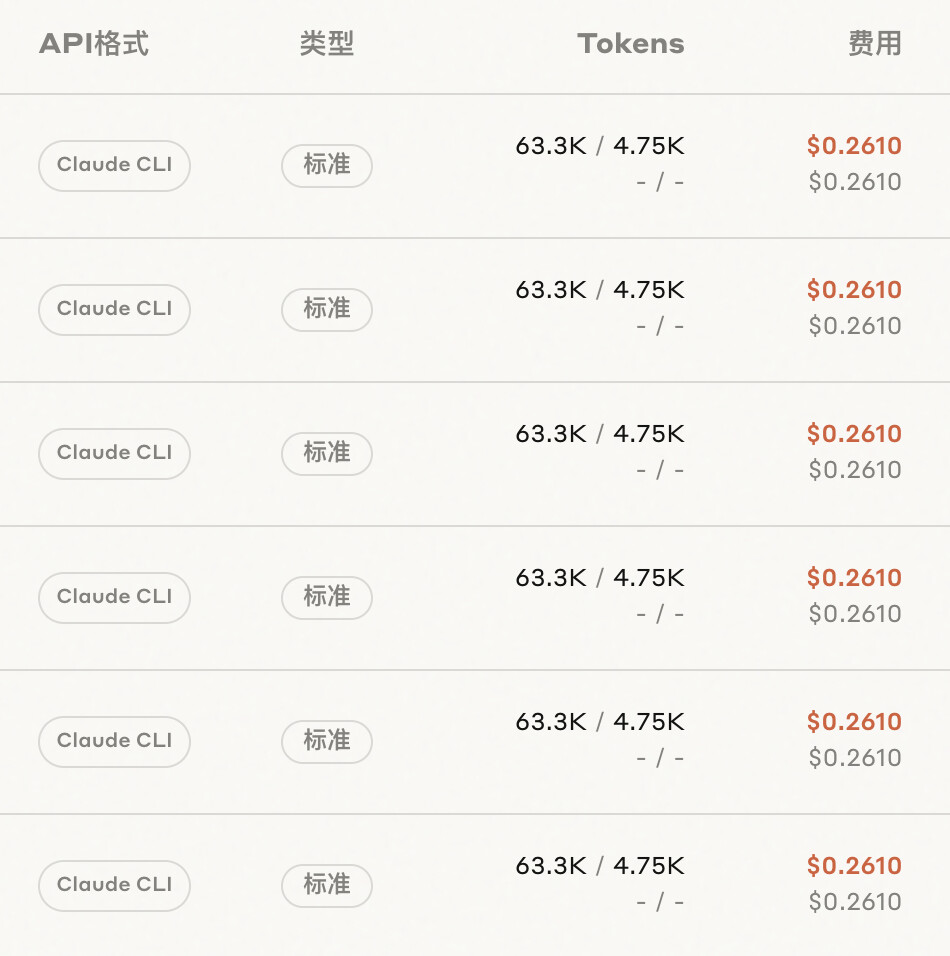Select the 标准 tag in third row
Image resolution: width=950 pixels, height=956 pixels.
[x=327, y=453]
